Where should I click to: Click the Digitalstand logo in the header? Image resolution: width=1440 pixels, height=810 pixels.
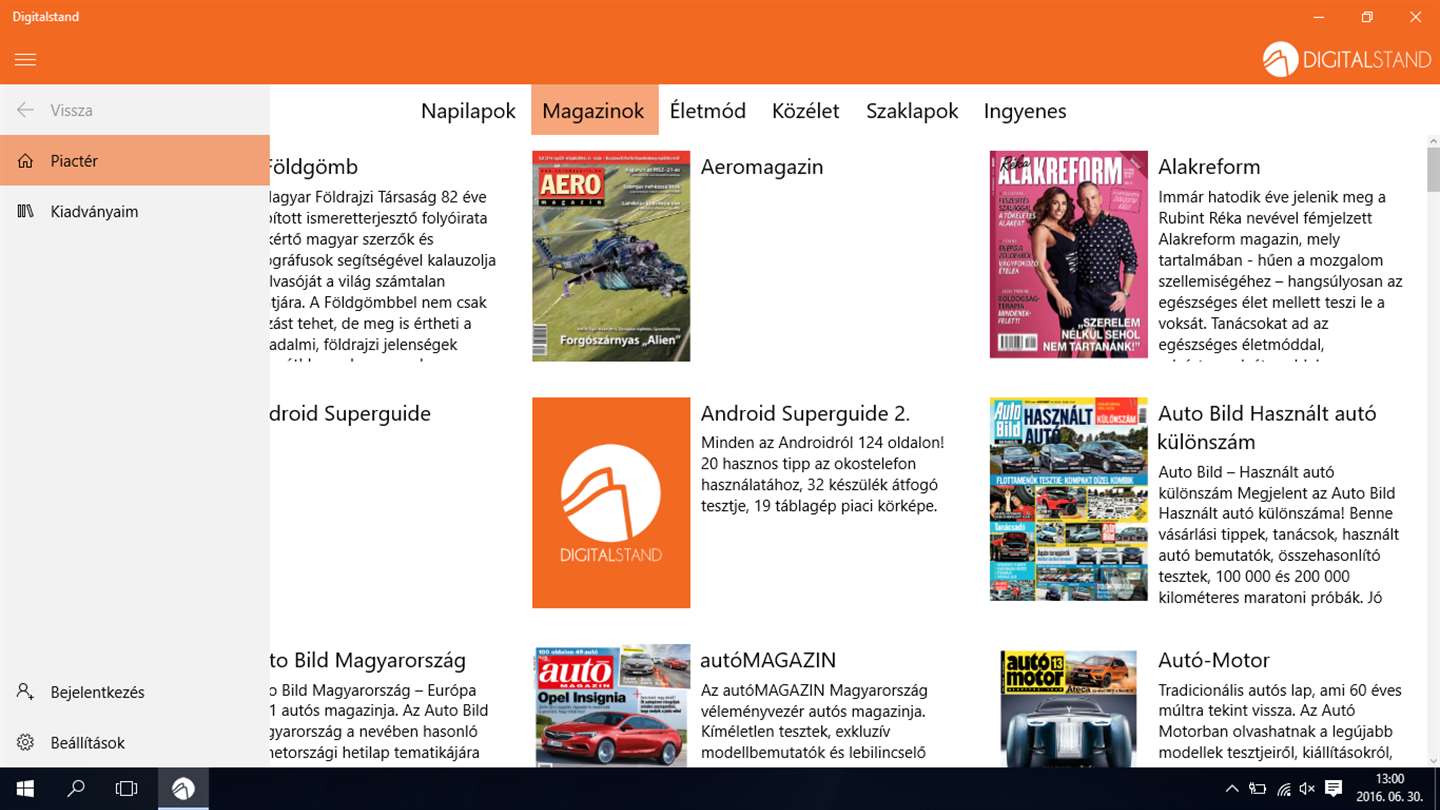pos(1347,60)
